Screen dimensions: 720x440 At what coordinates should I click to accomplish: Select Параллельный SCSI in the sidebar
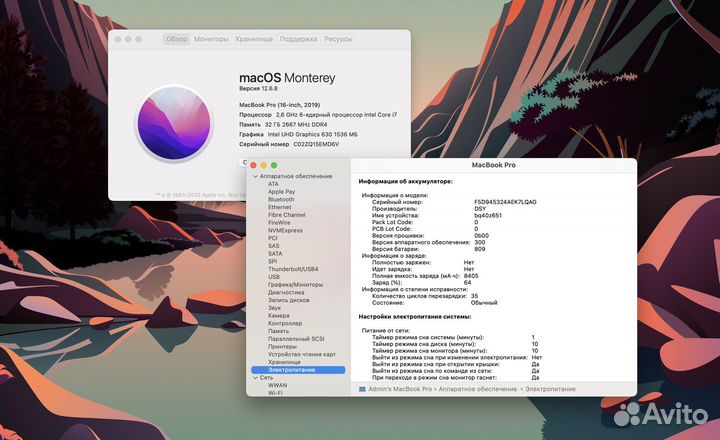[296, 338]
